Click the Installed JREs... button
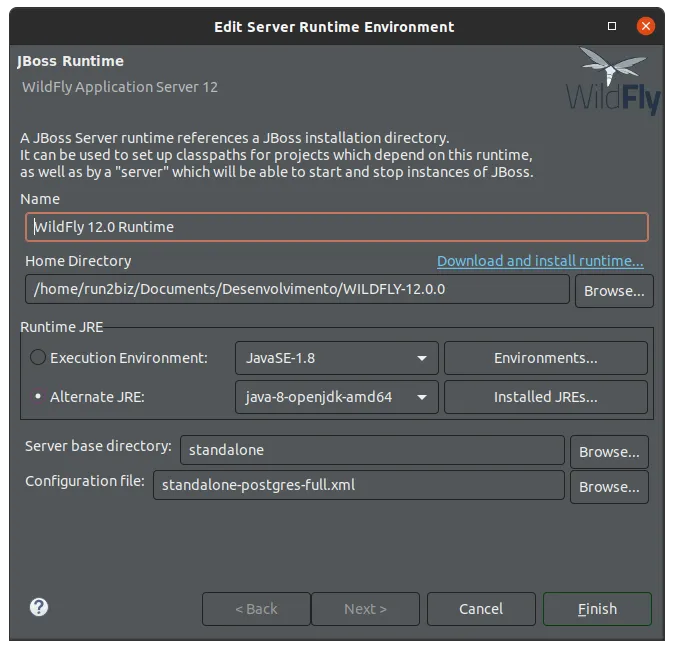 coord(545,396)
